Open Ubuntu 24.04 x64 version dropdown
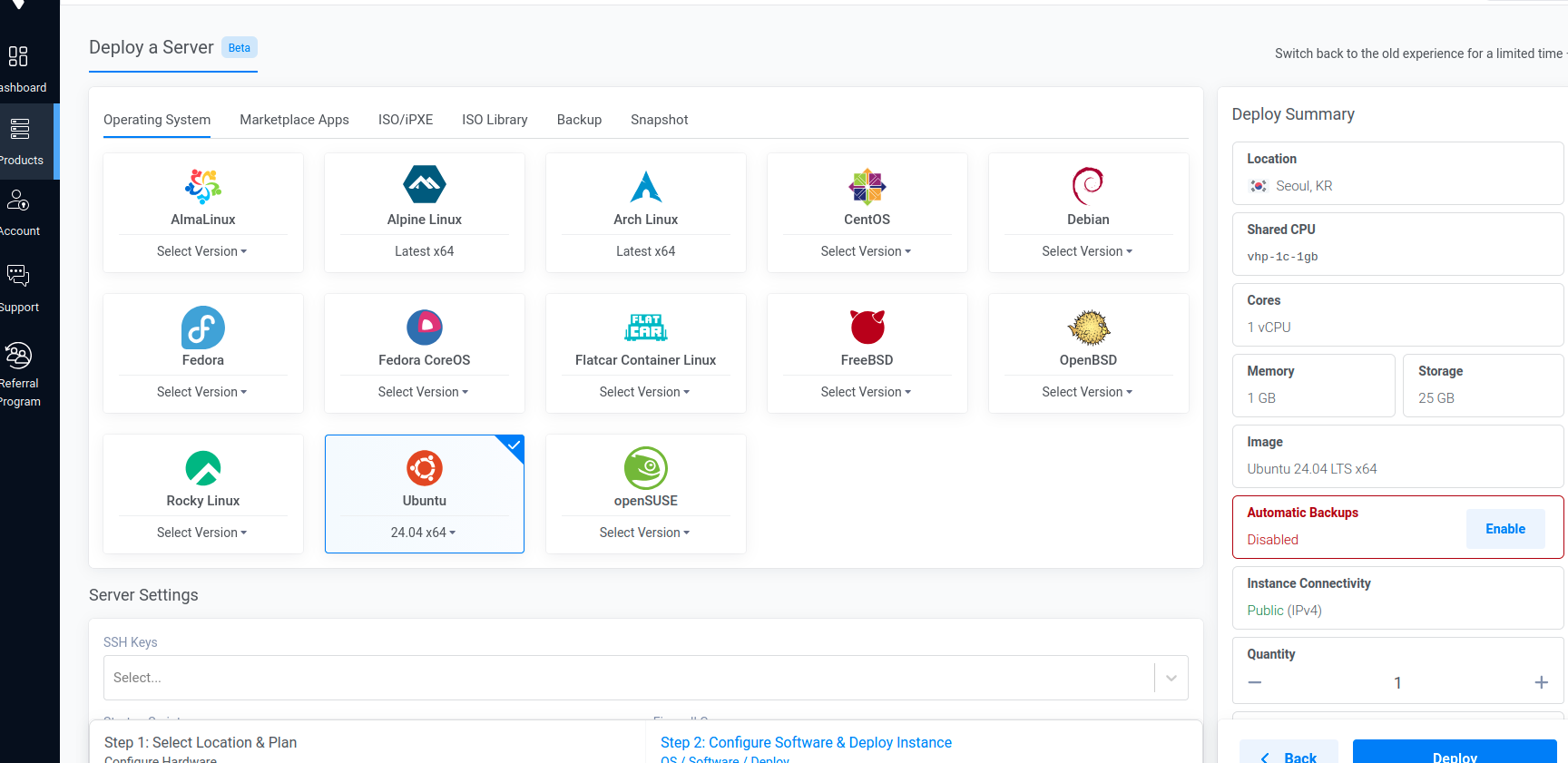The height and width of the screenshot is (763, 1568). [x=424, y=533]
